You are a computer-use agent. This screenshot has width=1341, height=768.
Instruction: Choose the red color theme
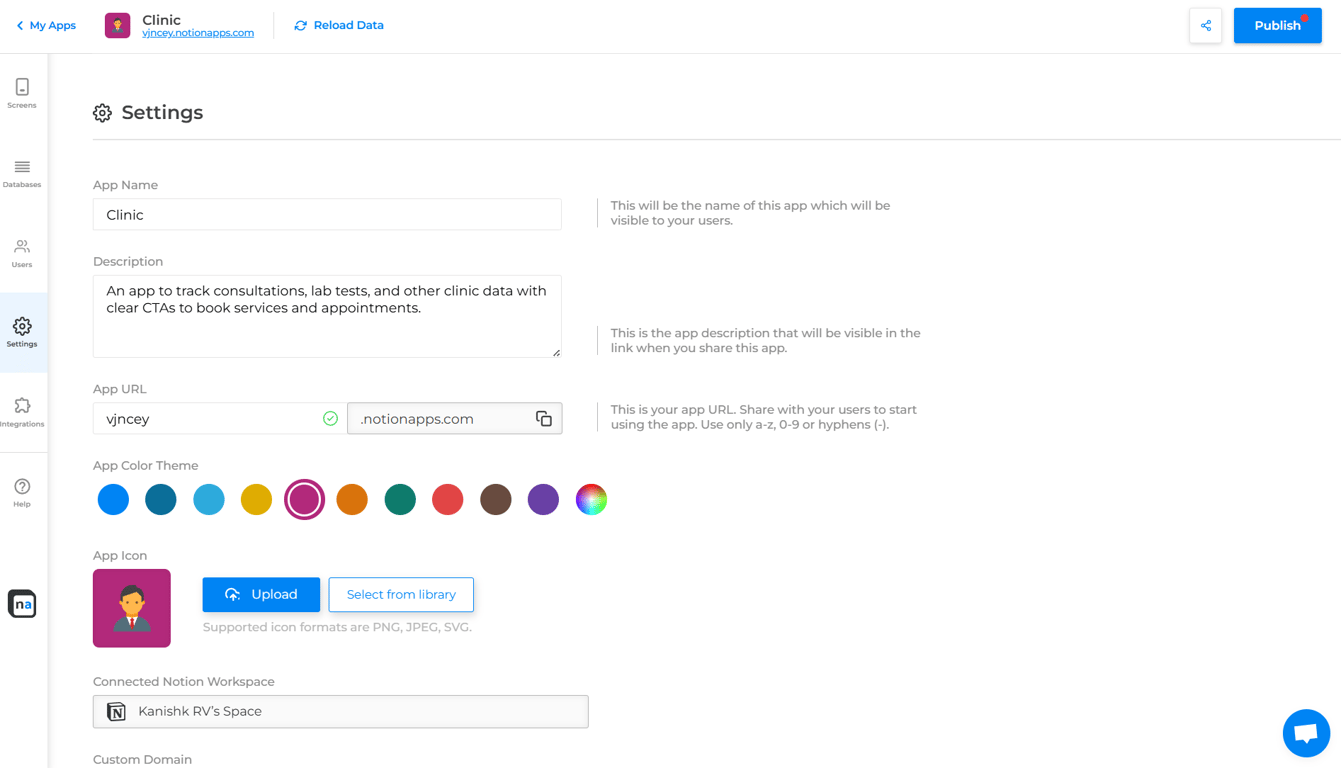coord(448,500)
